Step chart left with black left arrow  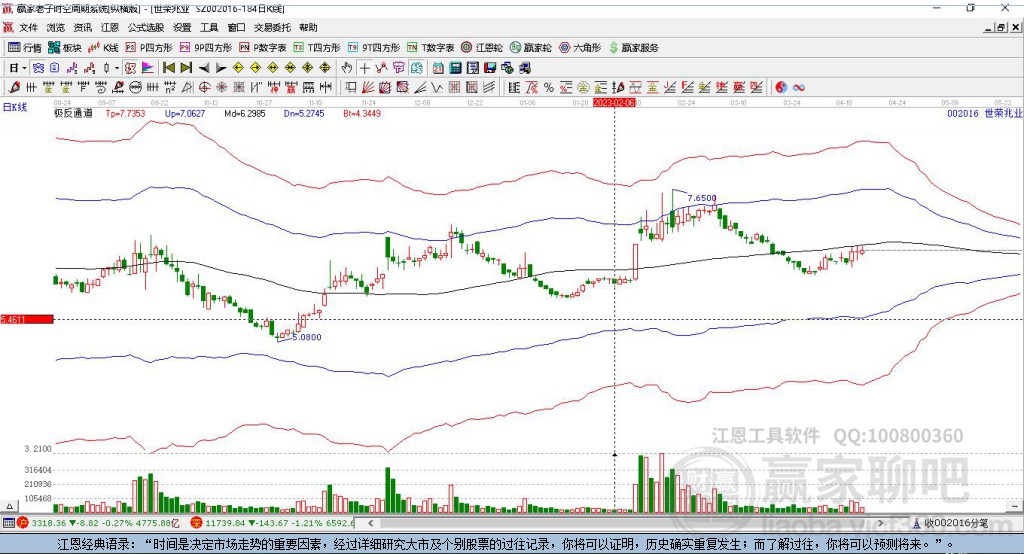coord(204,68)
